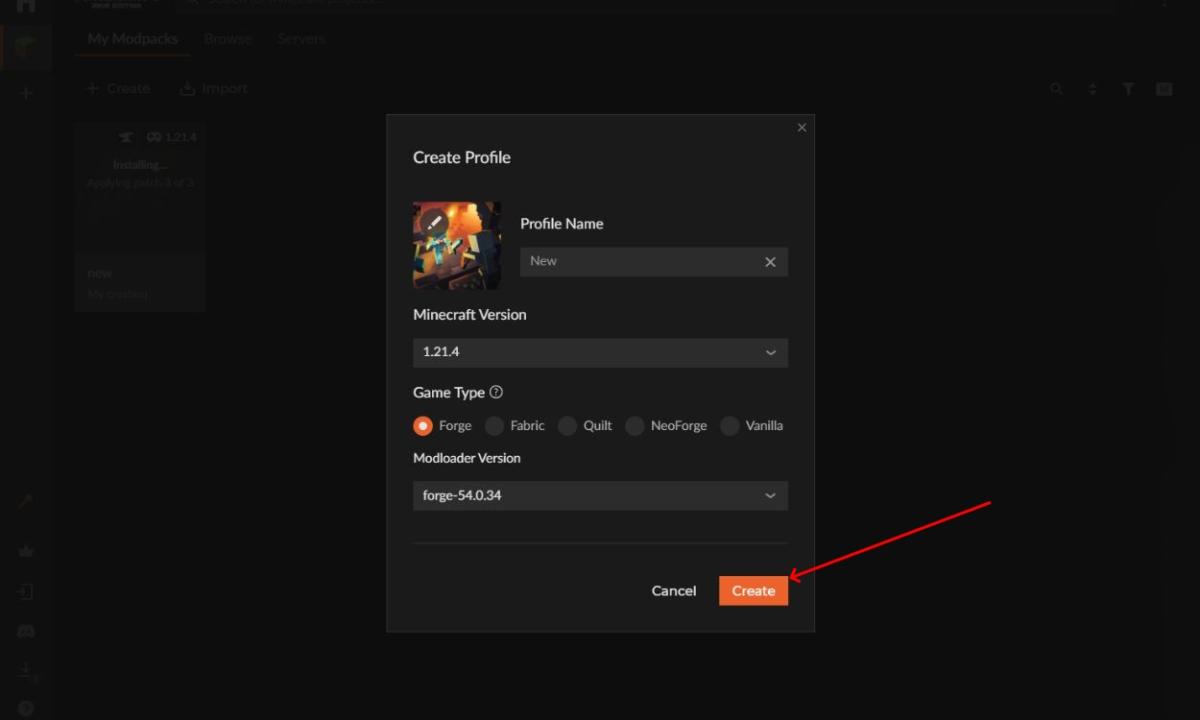Choose NeoForge as game type

(634, 426)
